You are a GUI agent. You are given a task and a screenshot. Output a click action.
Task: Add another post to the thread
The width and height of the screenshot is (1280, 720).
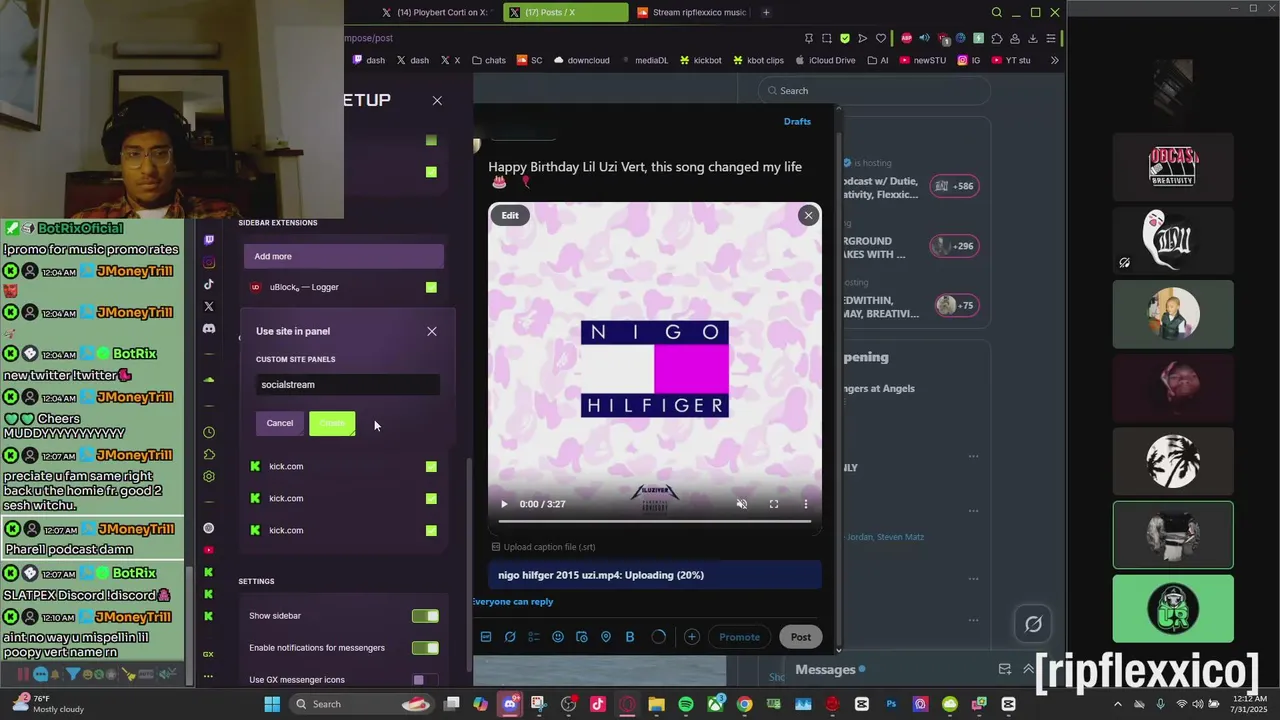tap(691, 637)
